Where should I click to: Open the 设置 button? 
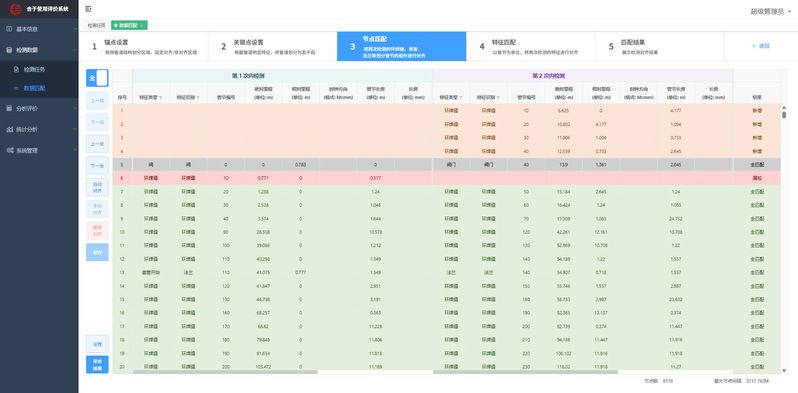(97, 344)
